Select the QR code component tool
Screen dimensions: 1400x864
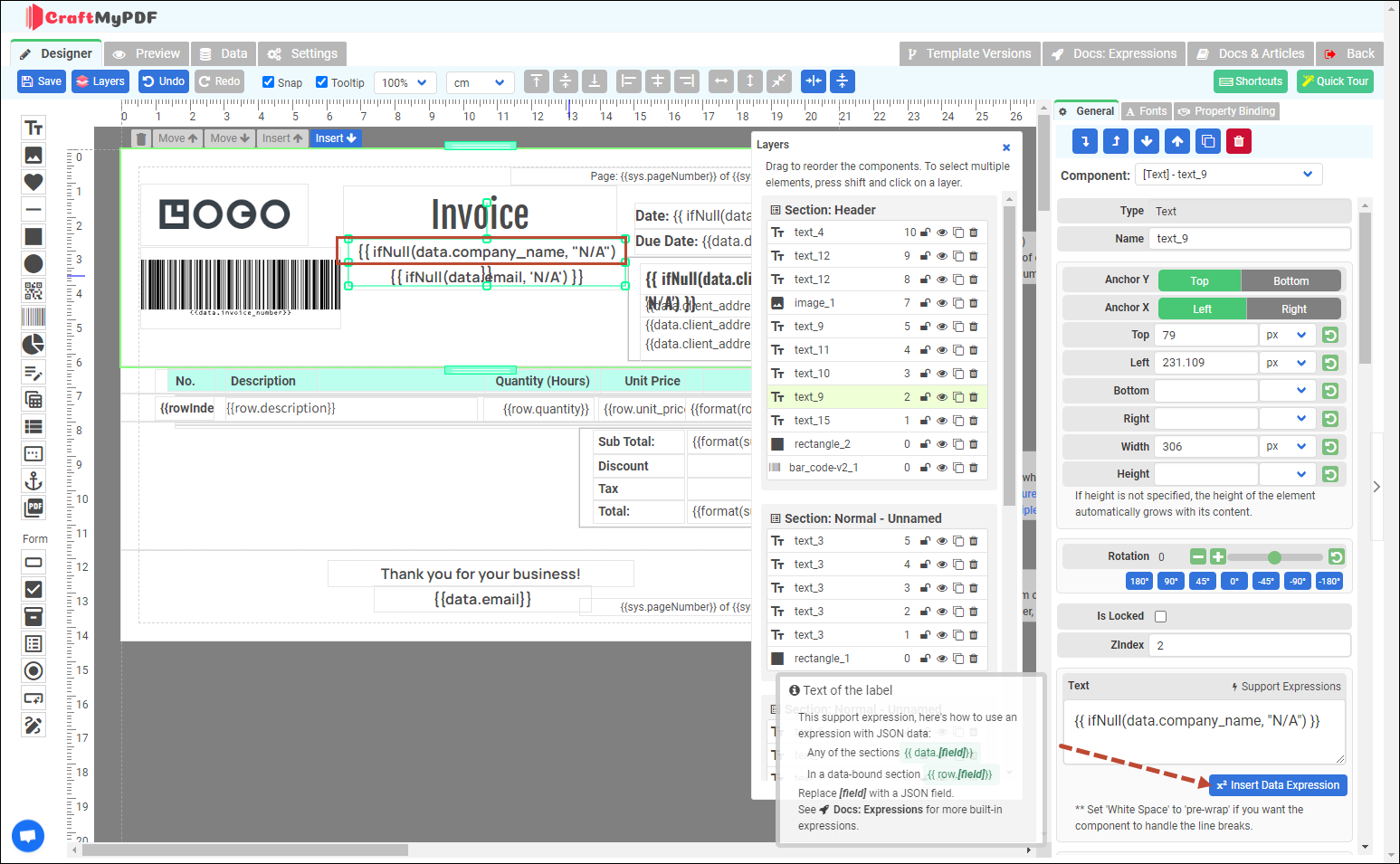(x=33, y=290)
